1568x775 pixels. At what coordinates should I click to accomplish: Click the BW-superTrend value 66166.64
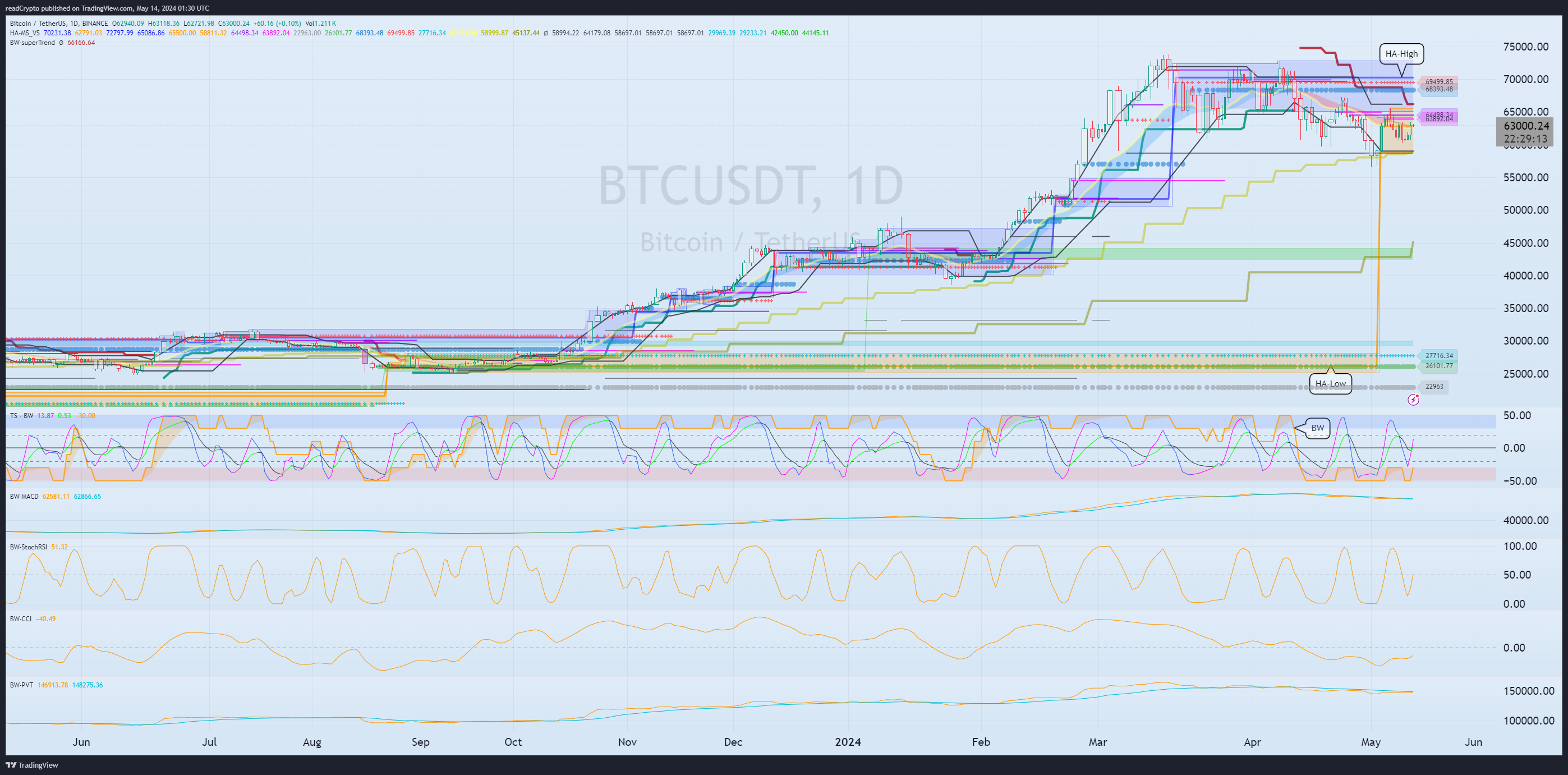(81, 43)
